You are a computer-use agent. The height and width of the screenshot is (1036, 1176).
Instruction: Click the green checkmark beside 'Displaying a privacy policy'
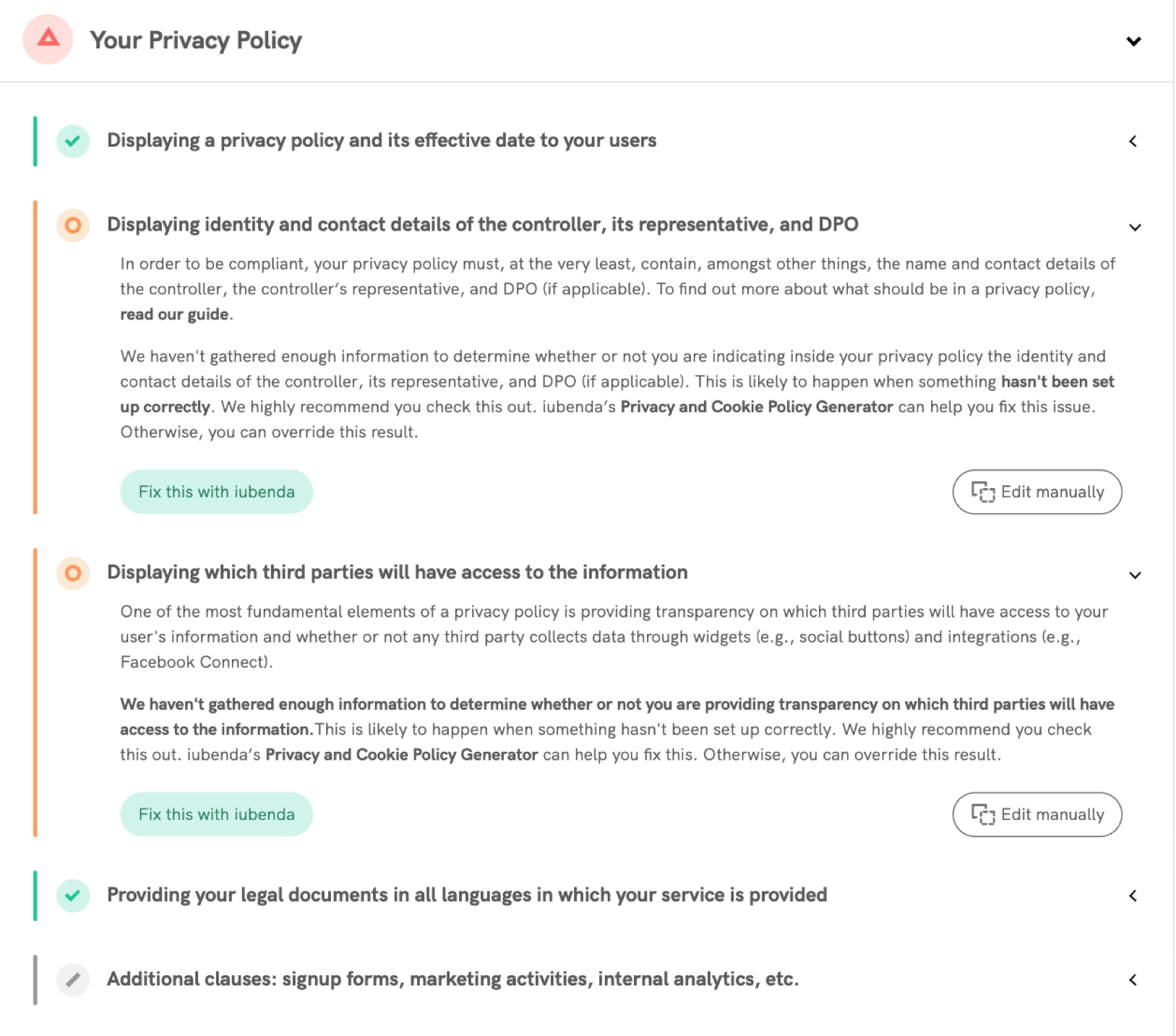click(73, 141)
